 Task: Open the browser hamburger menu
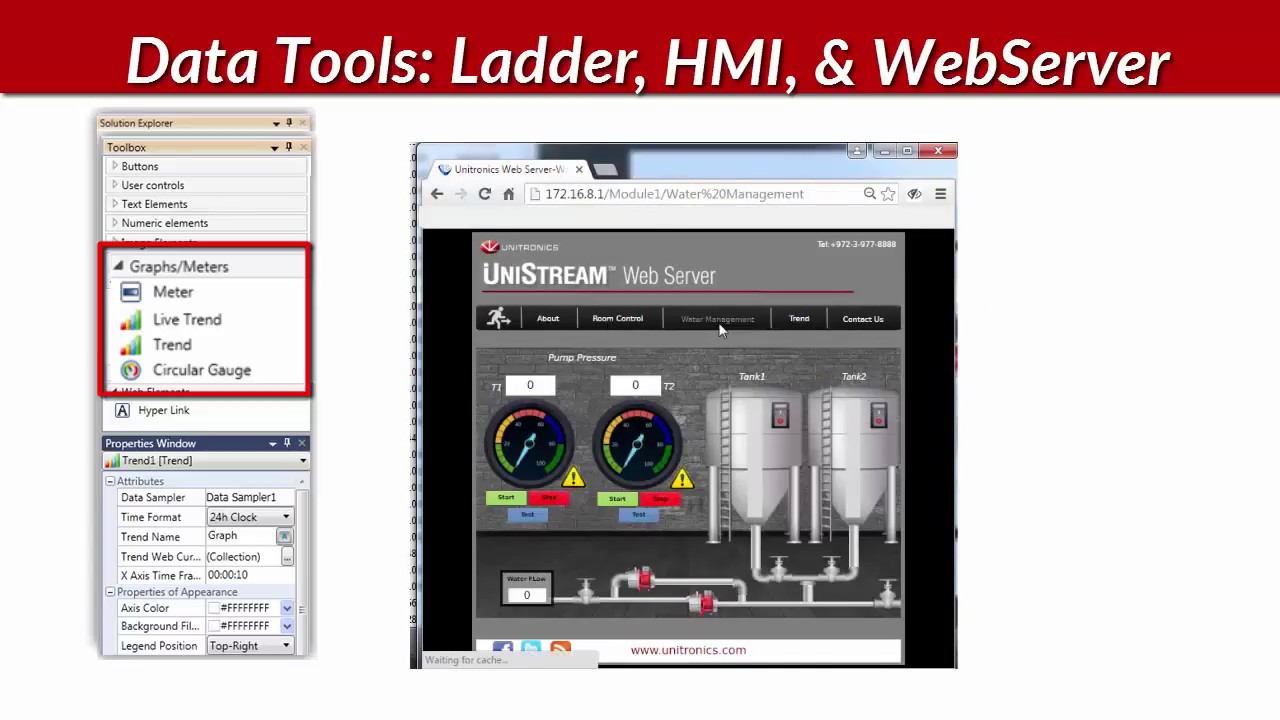pos(940,194)
